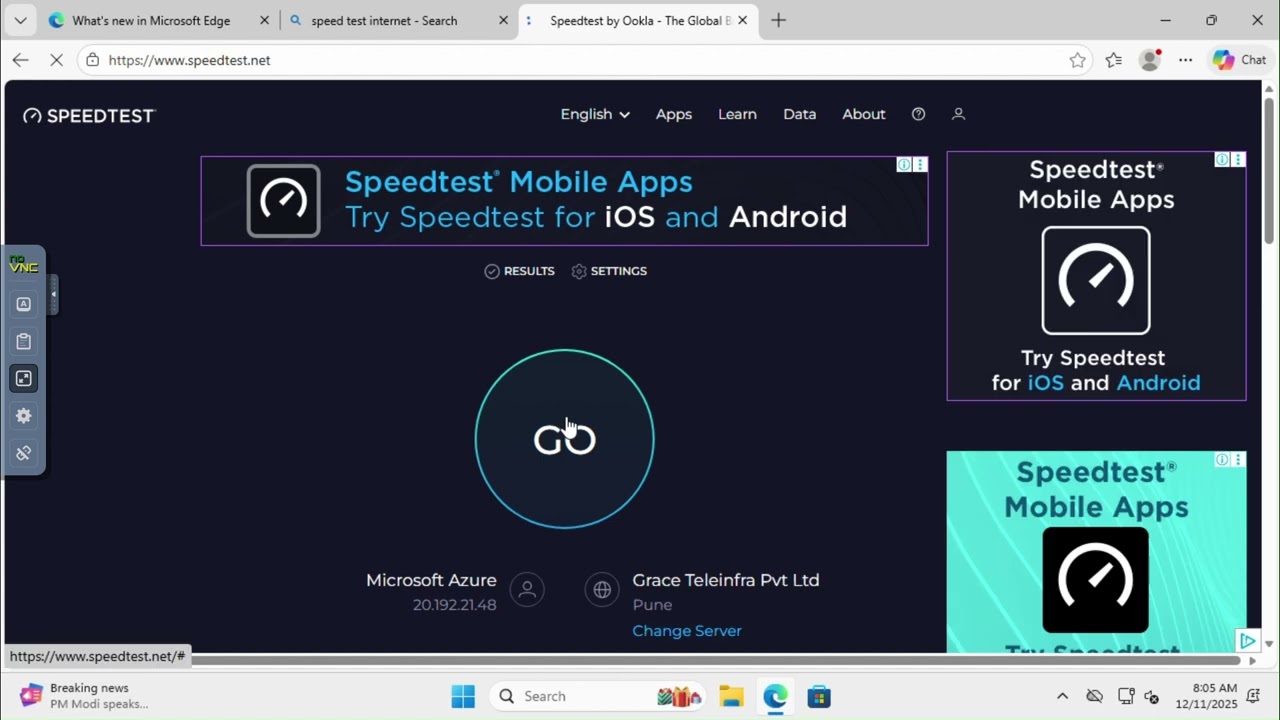Open the clock and date flyout
Screen dimensions: 1280x720
(1205, 696)
